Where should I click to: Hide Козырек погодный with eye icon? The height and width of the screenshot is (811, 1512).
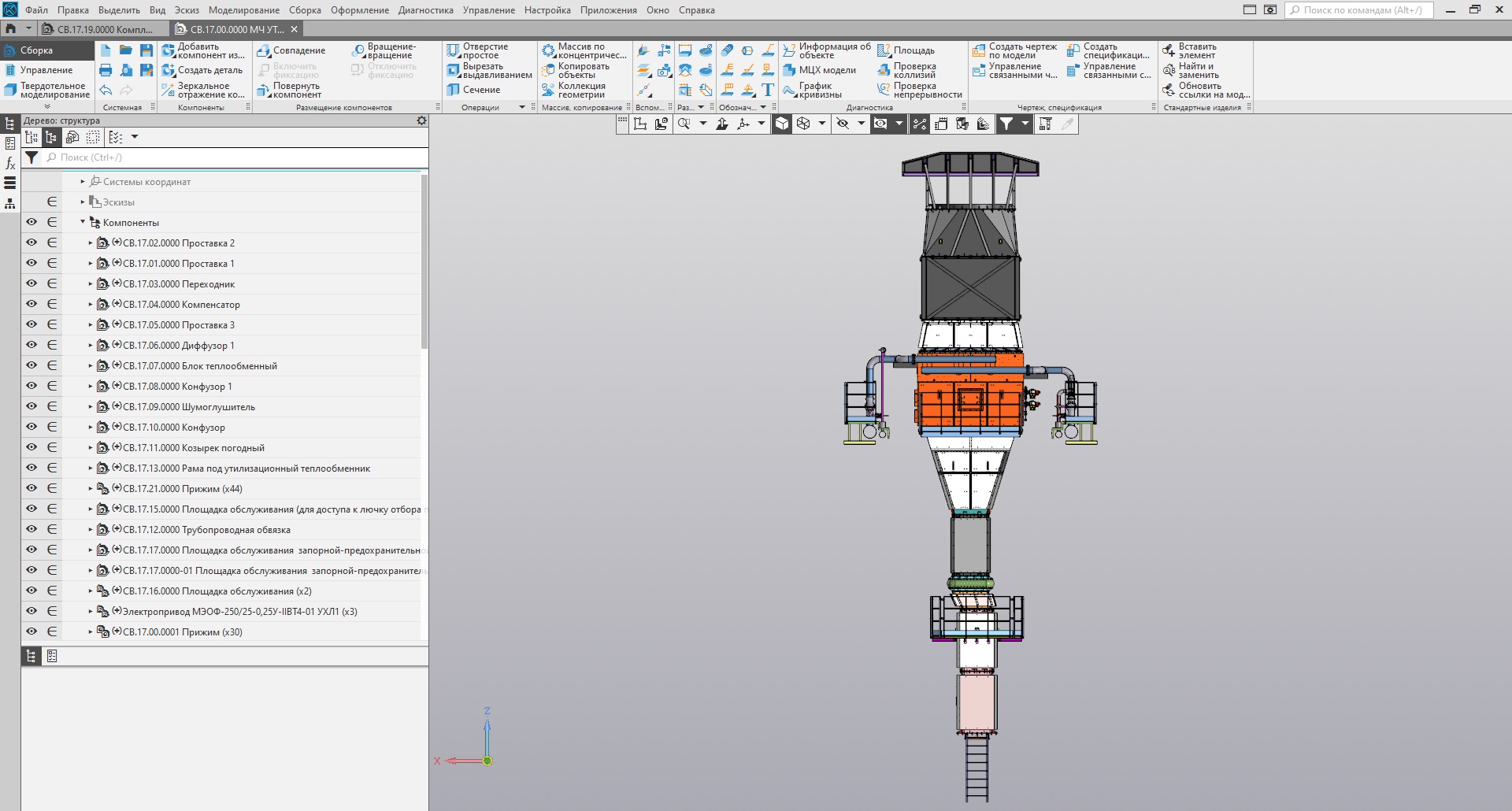[x=31, y=447]
